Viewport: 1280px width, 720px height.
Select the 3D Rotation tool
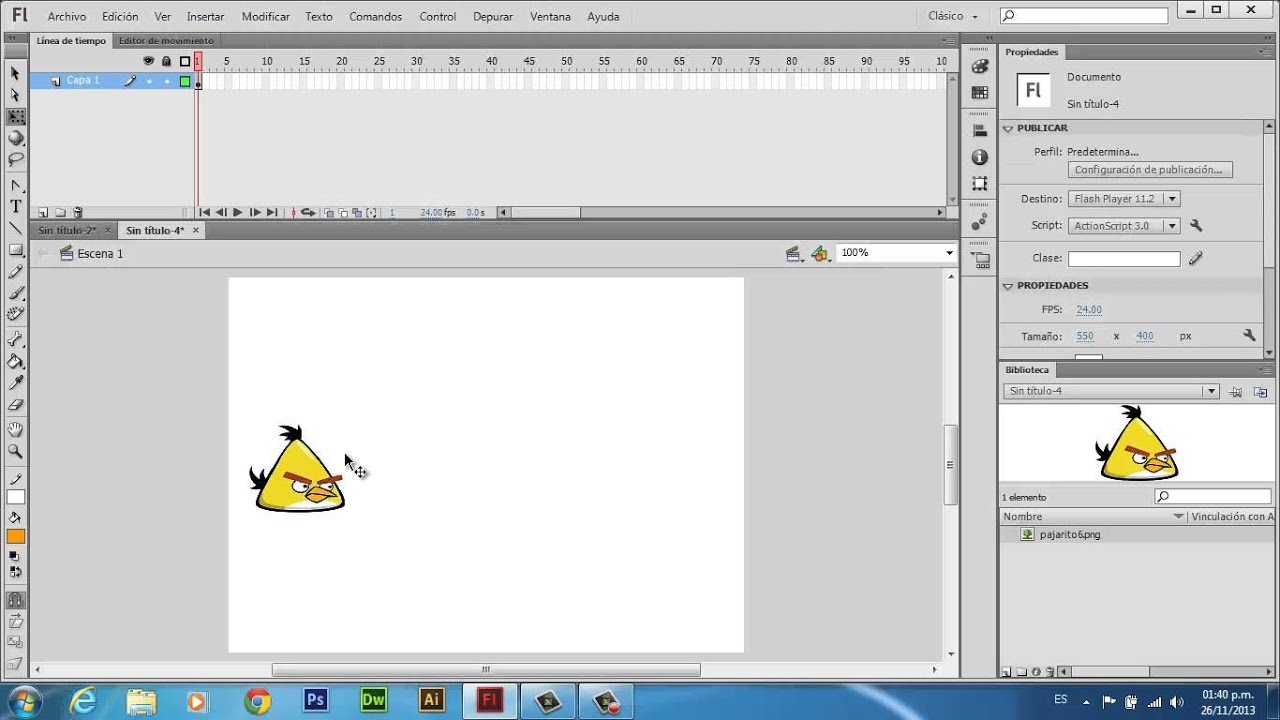pos(16,138)
